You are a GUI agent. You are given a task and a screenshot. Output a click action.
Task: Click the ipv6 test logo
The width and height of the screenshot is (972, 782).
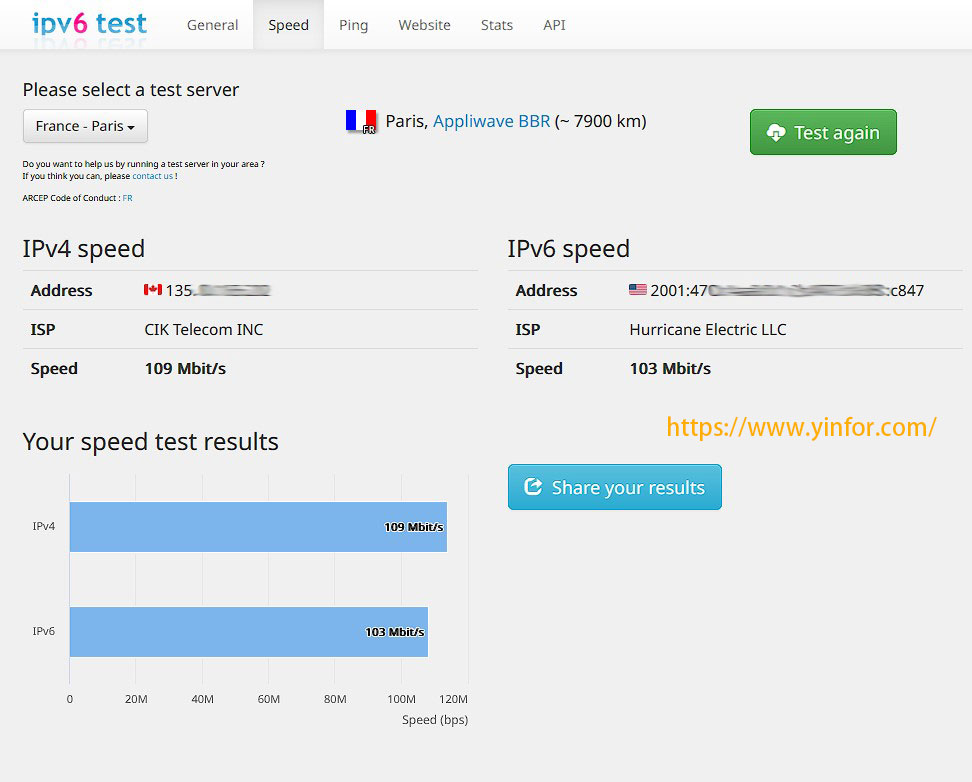click(88, 24)
